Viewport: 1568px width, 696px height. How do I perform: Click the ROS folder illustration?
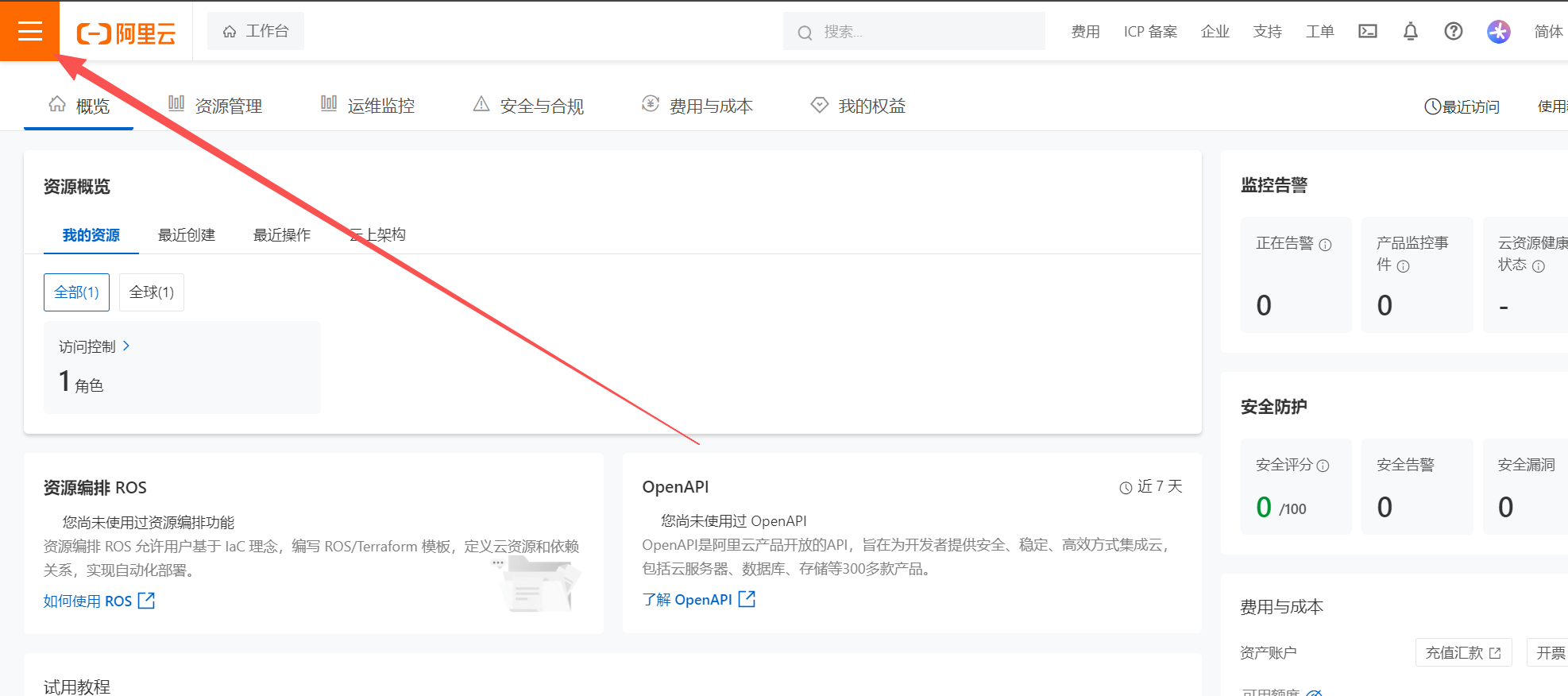538,584
